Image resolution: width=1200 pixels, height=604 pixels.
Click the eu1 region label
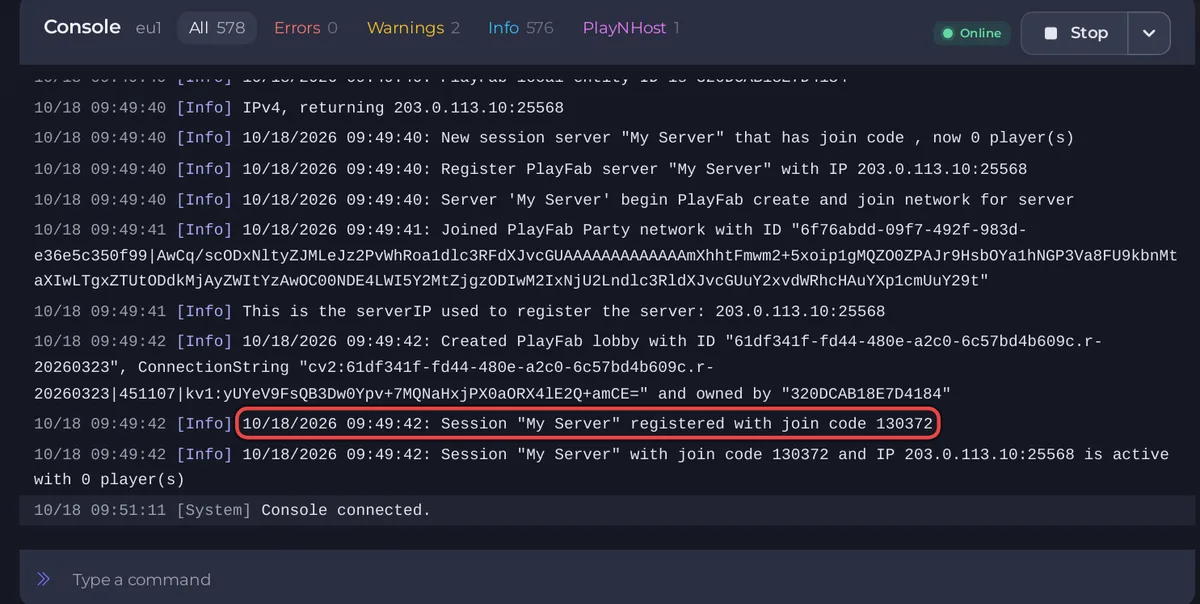coord(148,28)
